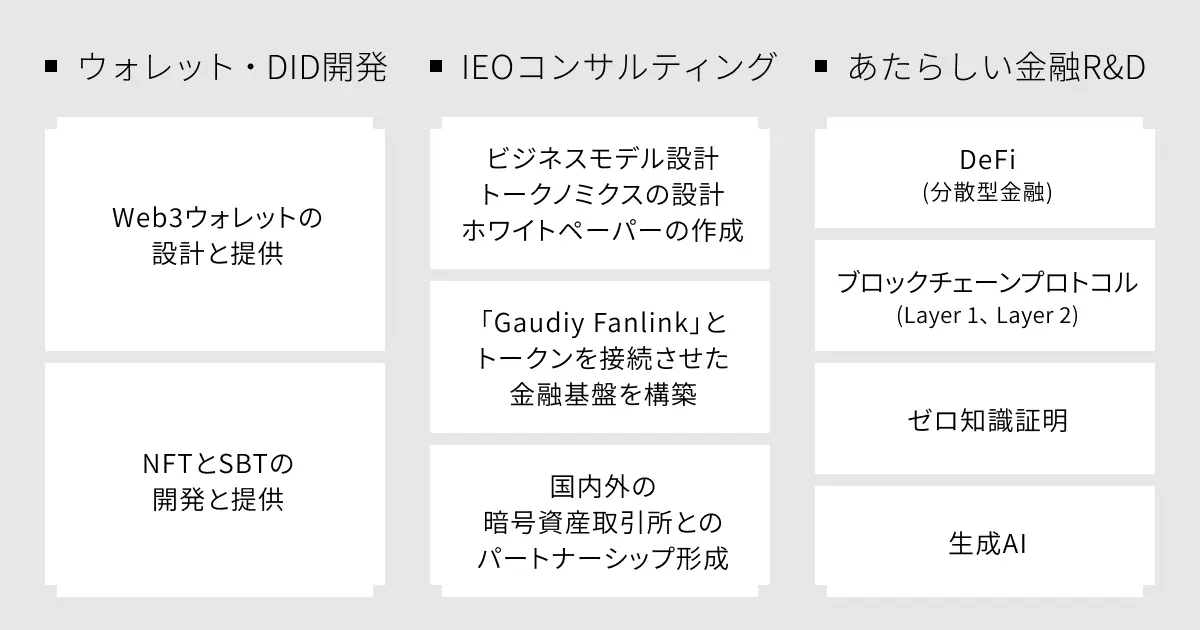Click the ビジネスモデル設計 text line

[602, 158]
